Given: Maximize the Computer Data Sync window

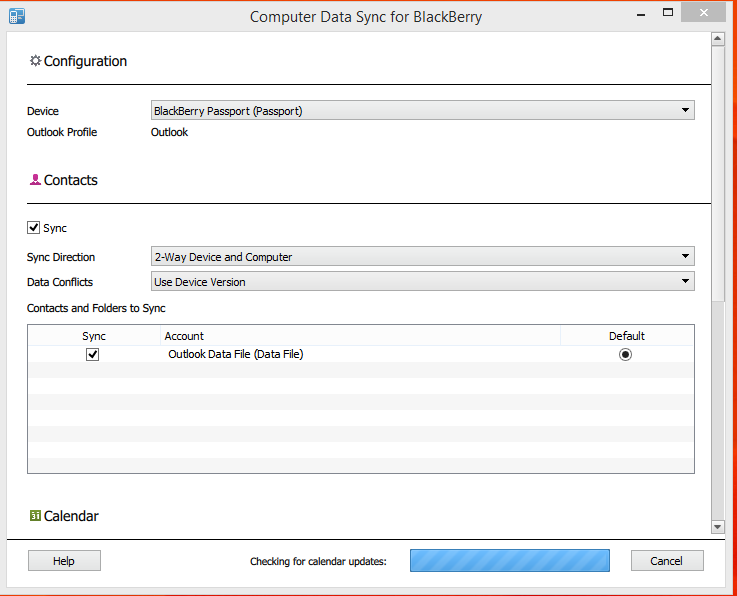Looking at the screenshot, I should coord(668,13).
